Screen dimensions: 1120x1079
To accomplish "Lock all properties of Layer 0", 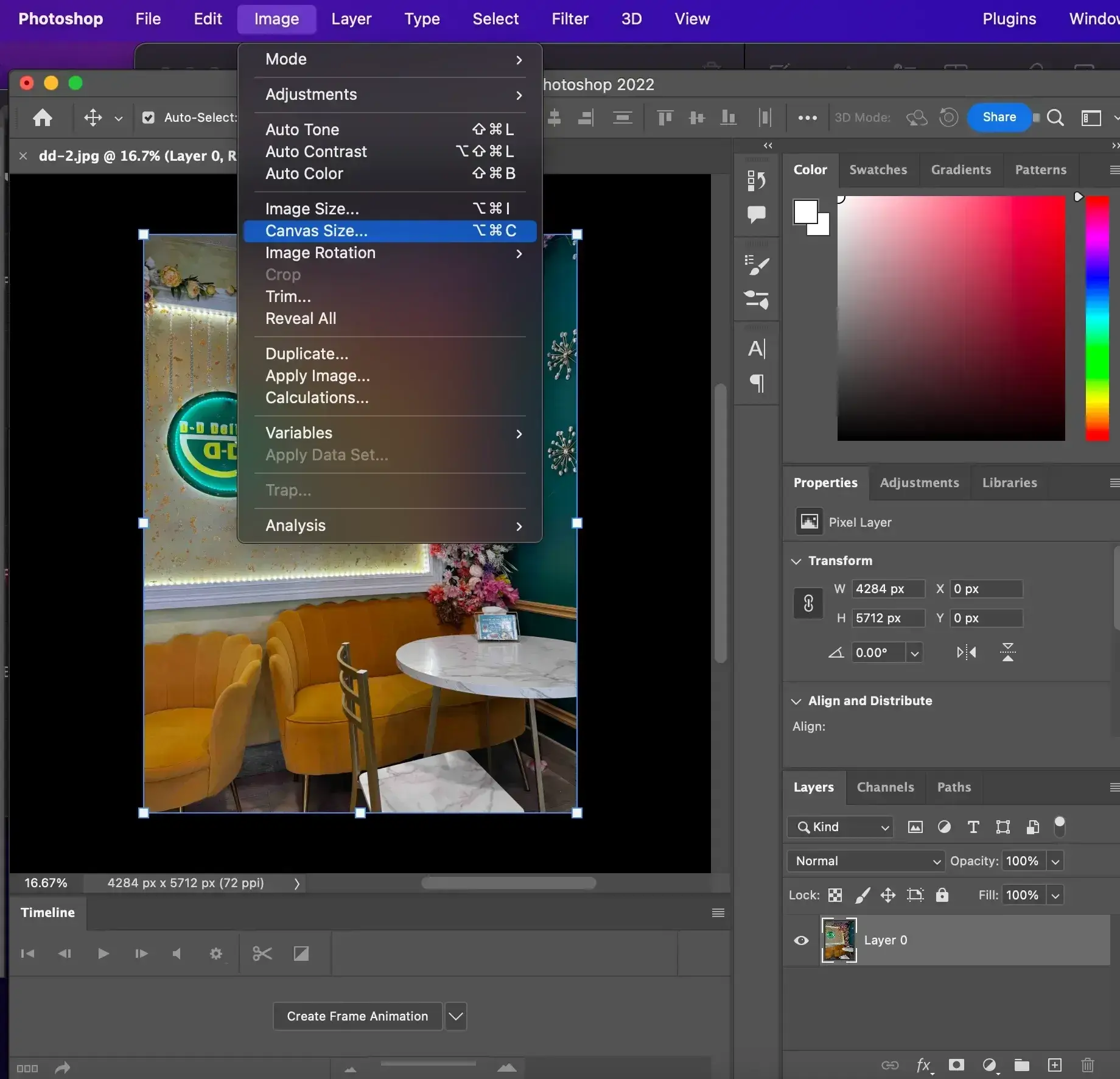I will 942,895.
